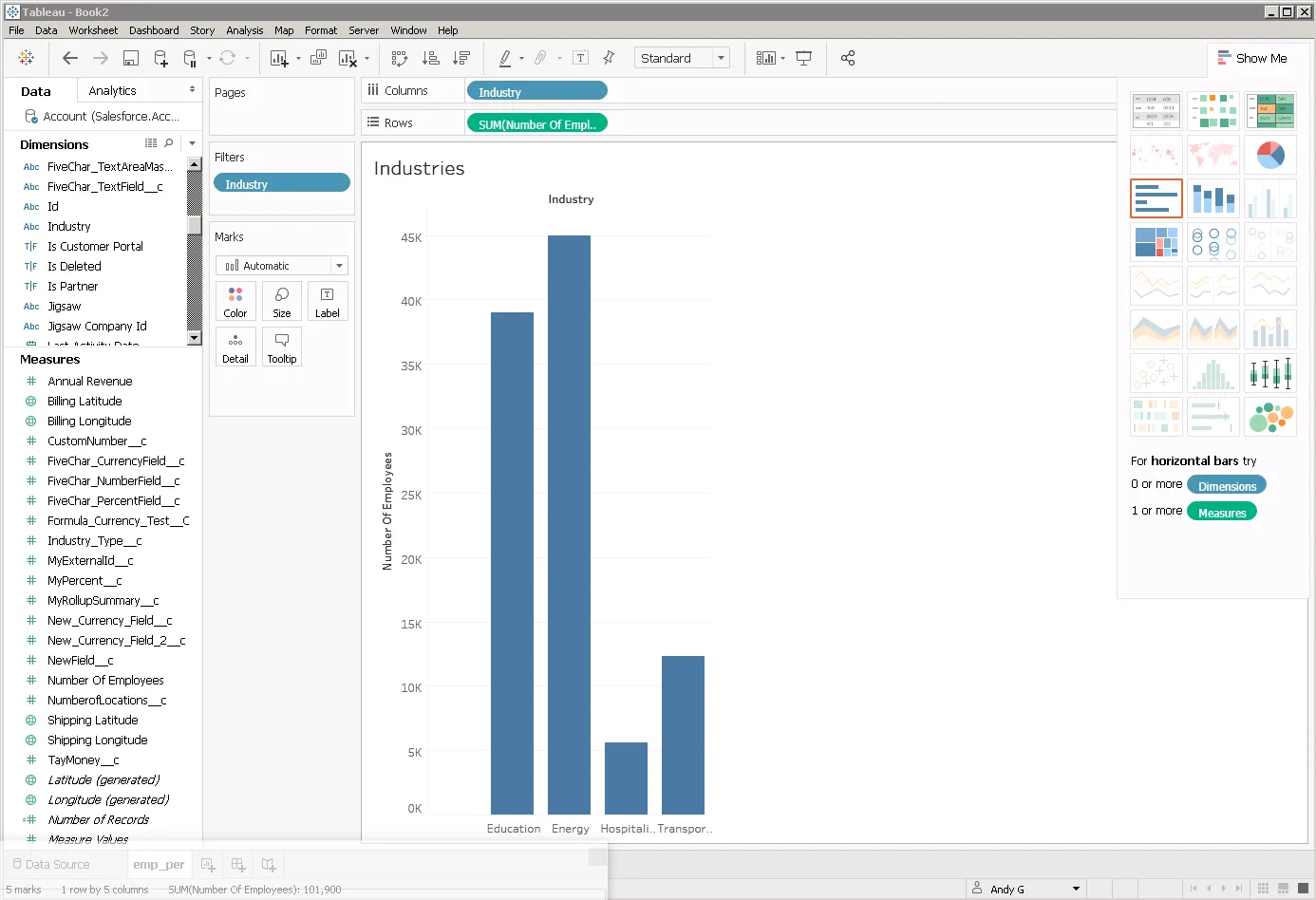The image size is (1316, 900).
Task: Open the Analysis menu
Action: point(244,29)
